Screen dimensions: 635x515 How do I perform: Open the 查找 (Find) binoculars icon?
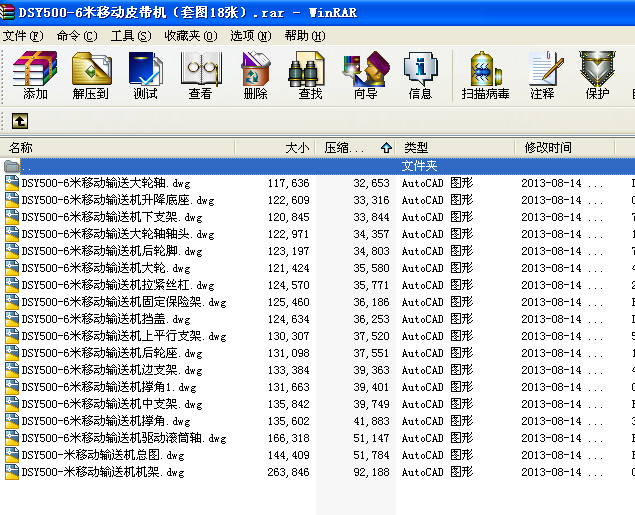[x=310, y=76]
